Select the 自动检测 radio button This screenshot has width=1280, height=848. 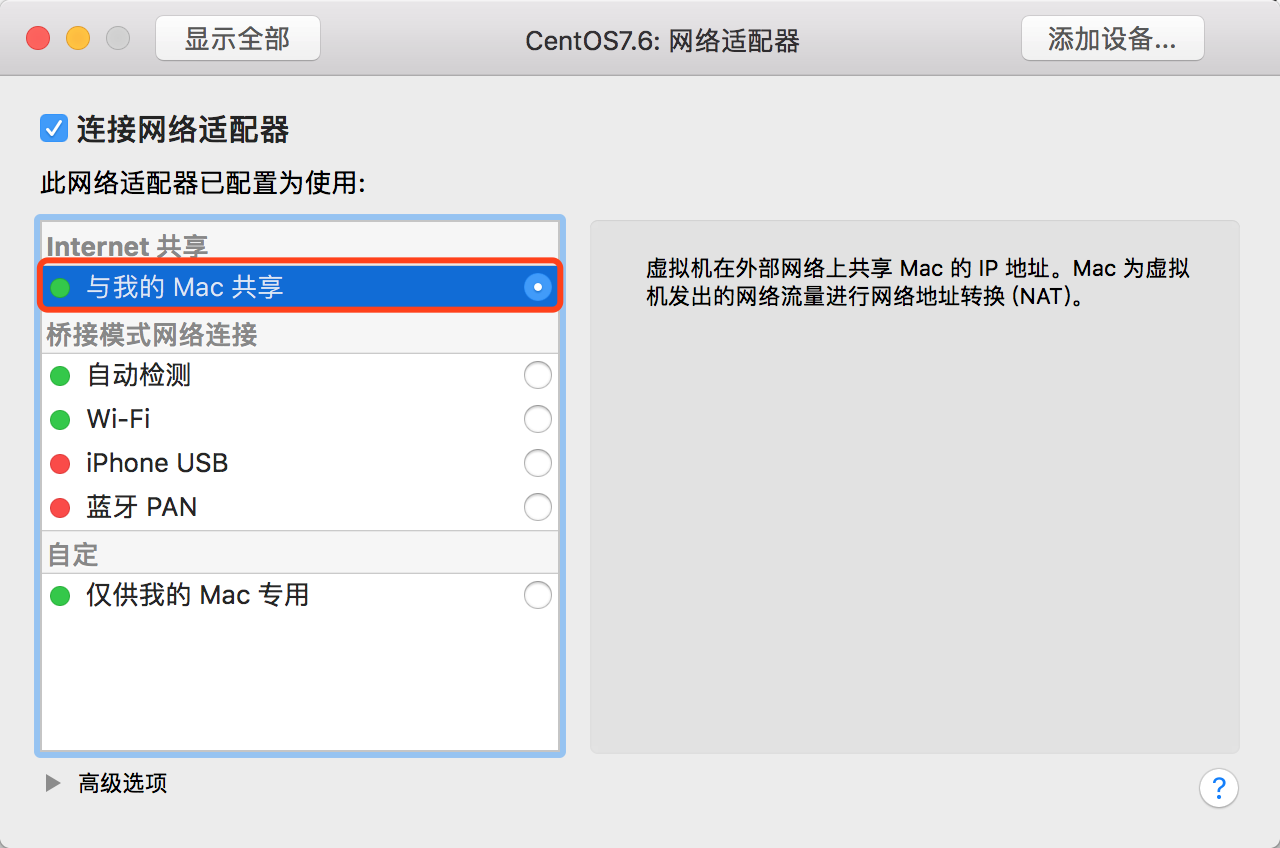(538, 376)
